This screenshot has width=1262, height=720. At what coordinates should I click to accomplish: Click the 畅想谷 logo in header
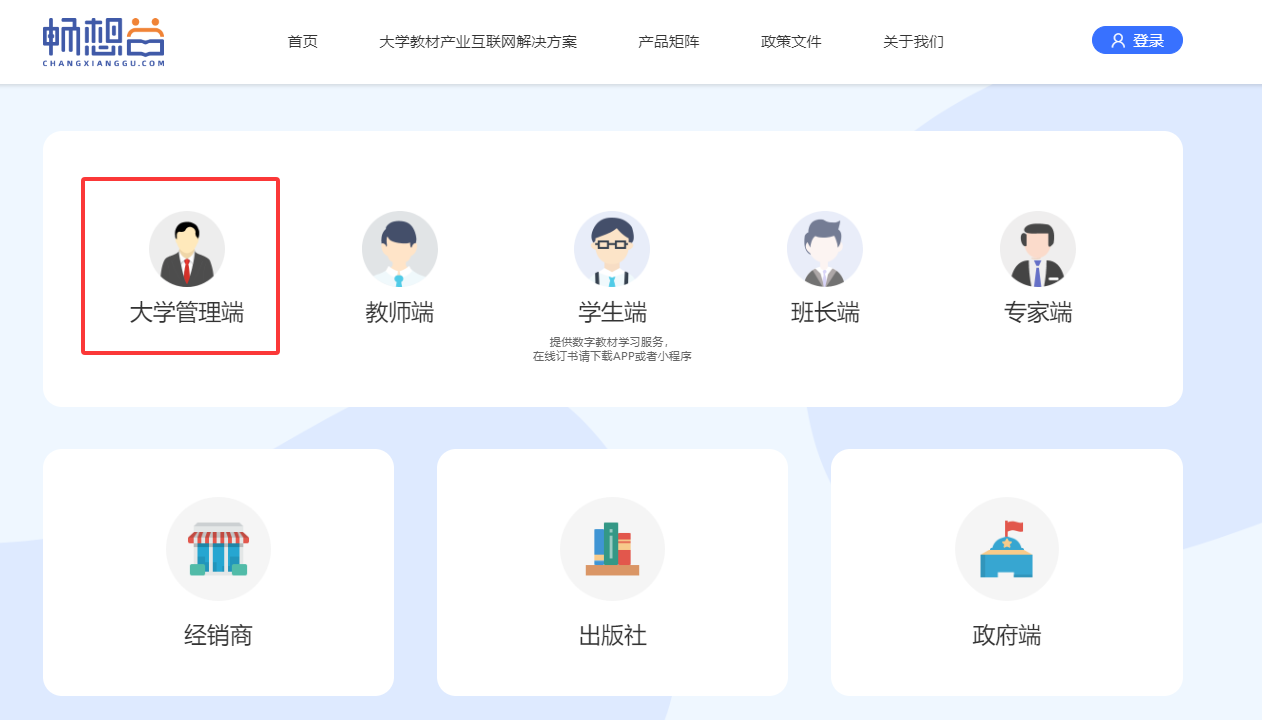(x=104, y=41)
